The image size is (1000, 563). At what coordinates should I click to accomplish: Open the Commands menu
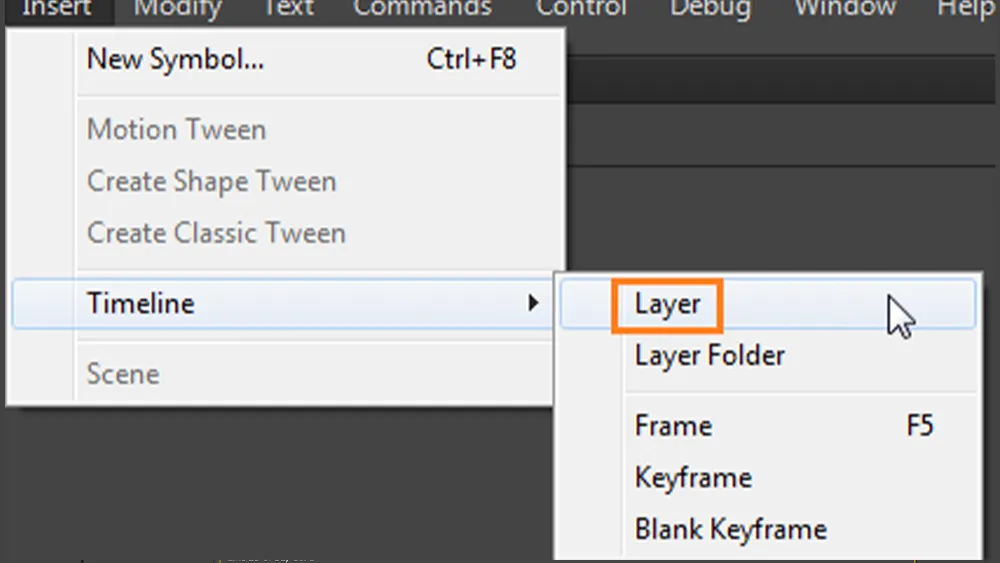[422, 9]
